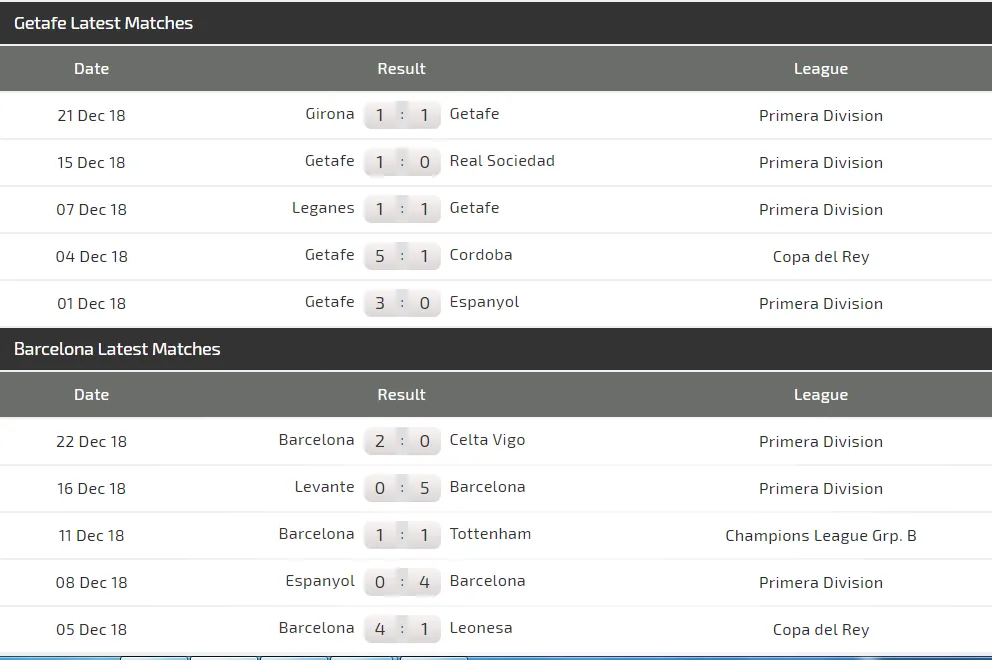Sort by Date column in Getafe table
Screen dimensions: 992x660
click(91, 69)
